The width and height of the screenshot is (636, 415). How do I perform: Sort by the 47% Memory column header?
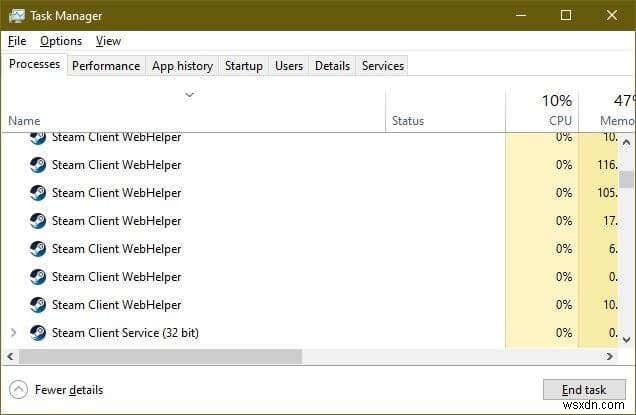607,110
